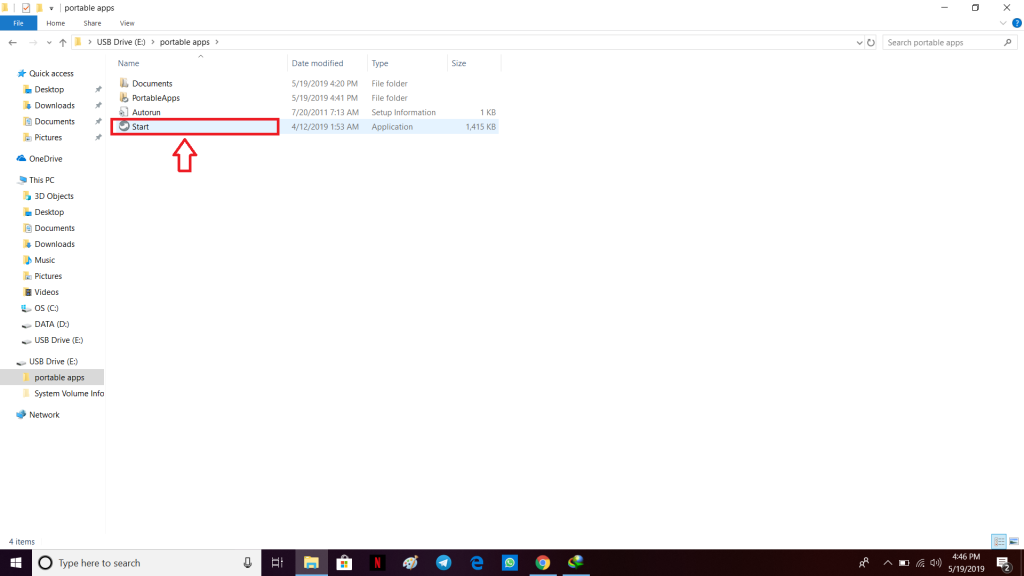Expand the ribbon with the chevron
1024x576 pixels.
pos(1002,23)
